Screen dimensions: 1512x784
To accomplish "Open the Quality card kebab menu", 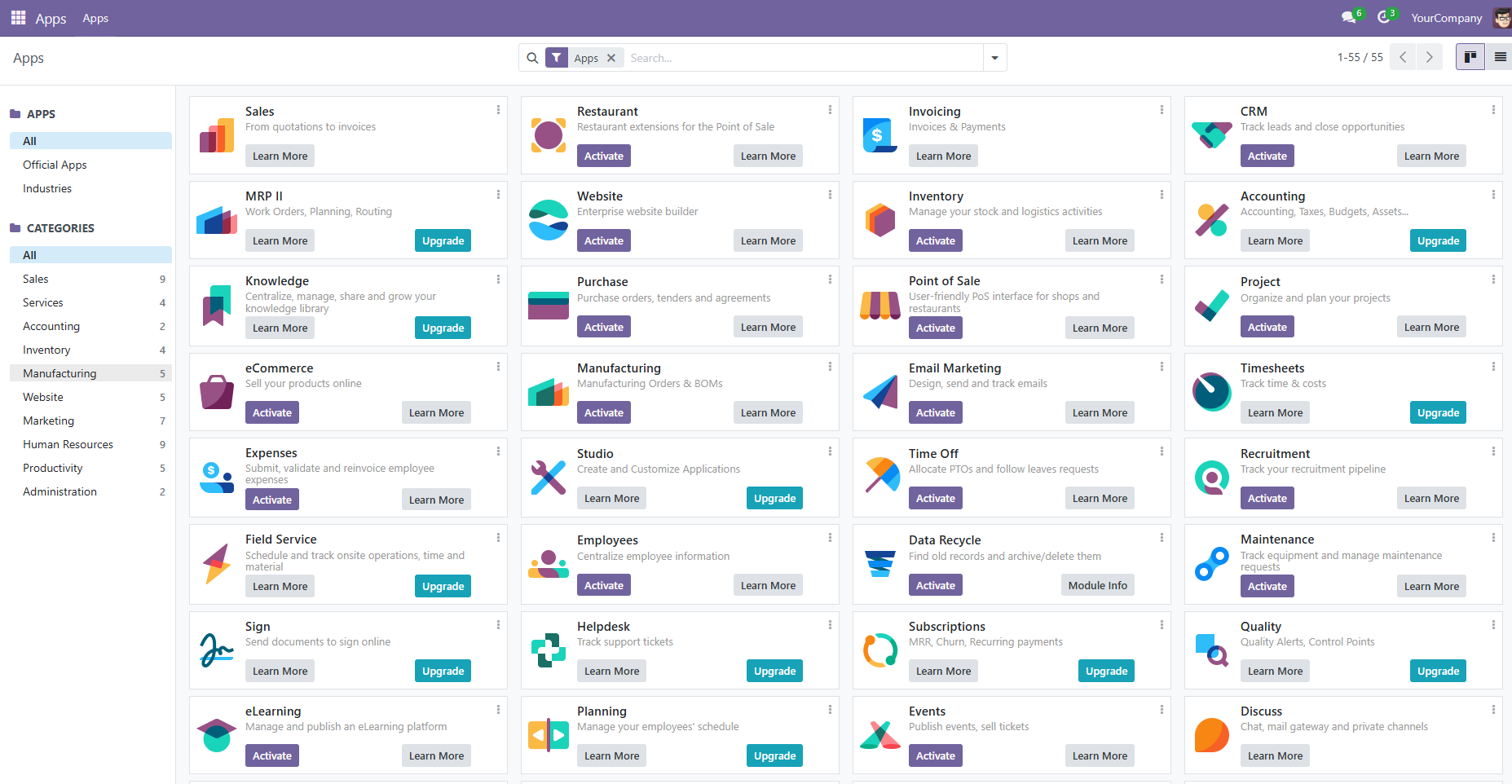I will (x=1493, y=625).
